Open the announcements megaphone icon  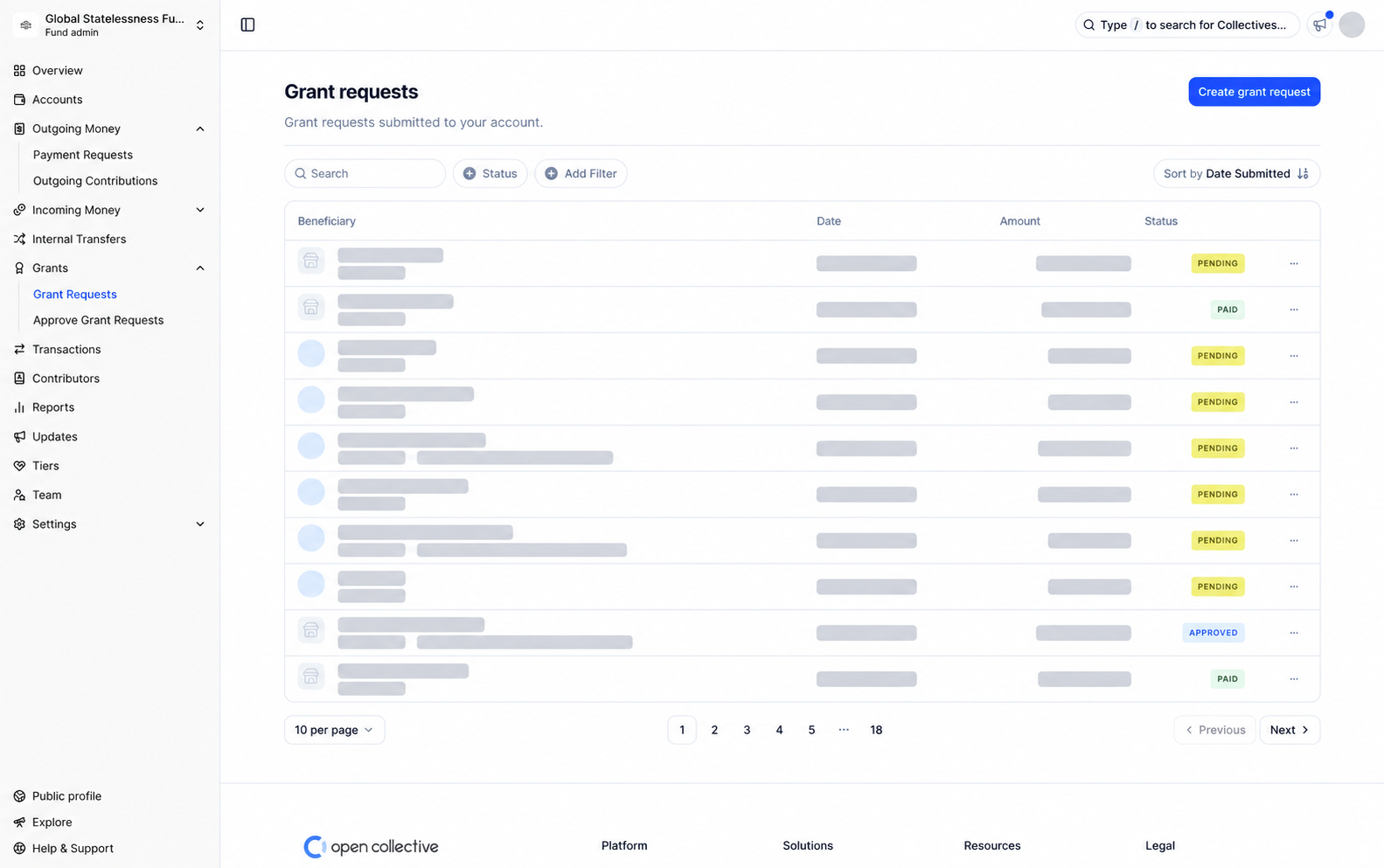coord(1320,24)
